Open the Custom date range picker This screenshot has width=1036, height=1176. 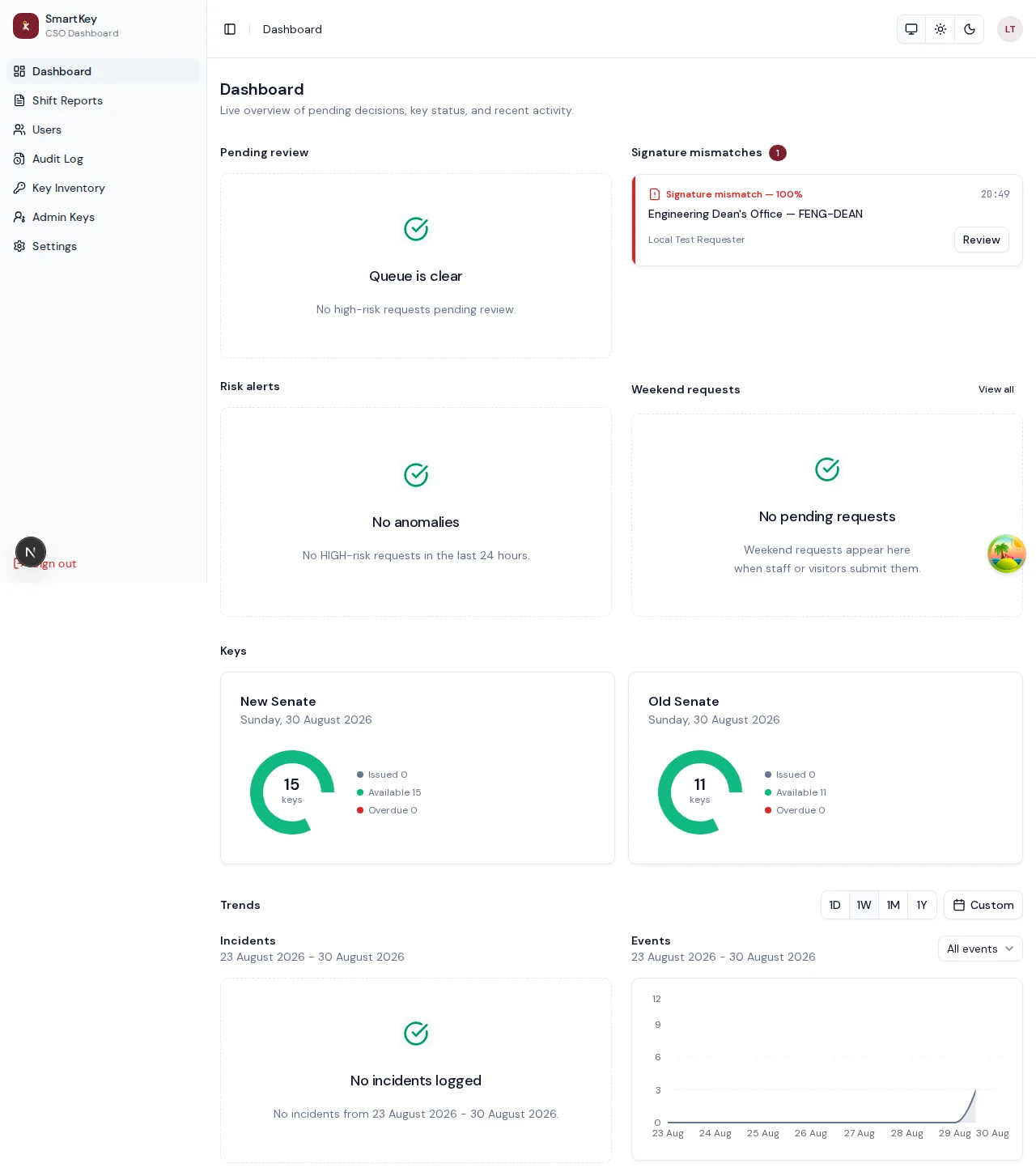(x=983, y=905)
